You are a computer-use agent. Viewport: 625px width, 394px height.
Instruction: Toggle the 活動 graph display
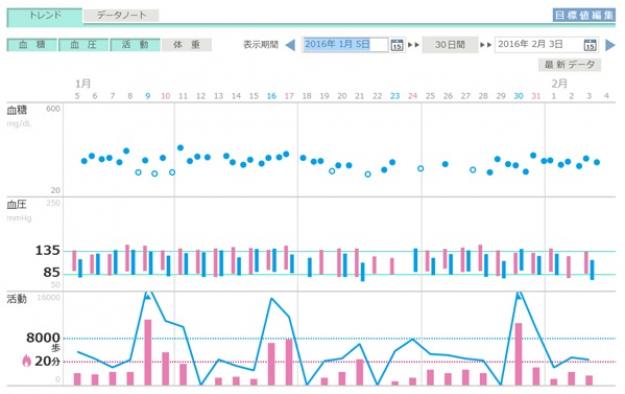click(135, 45)
